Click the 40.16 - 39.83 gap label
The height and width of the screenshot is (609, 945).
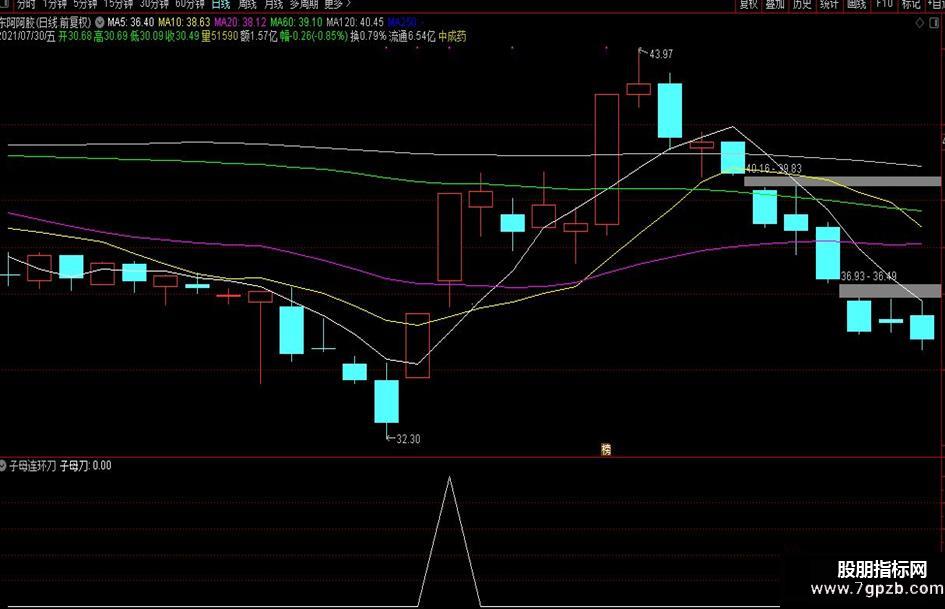[774, 169]
